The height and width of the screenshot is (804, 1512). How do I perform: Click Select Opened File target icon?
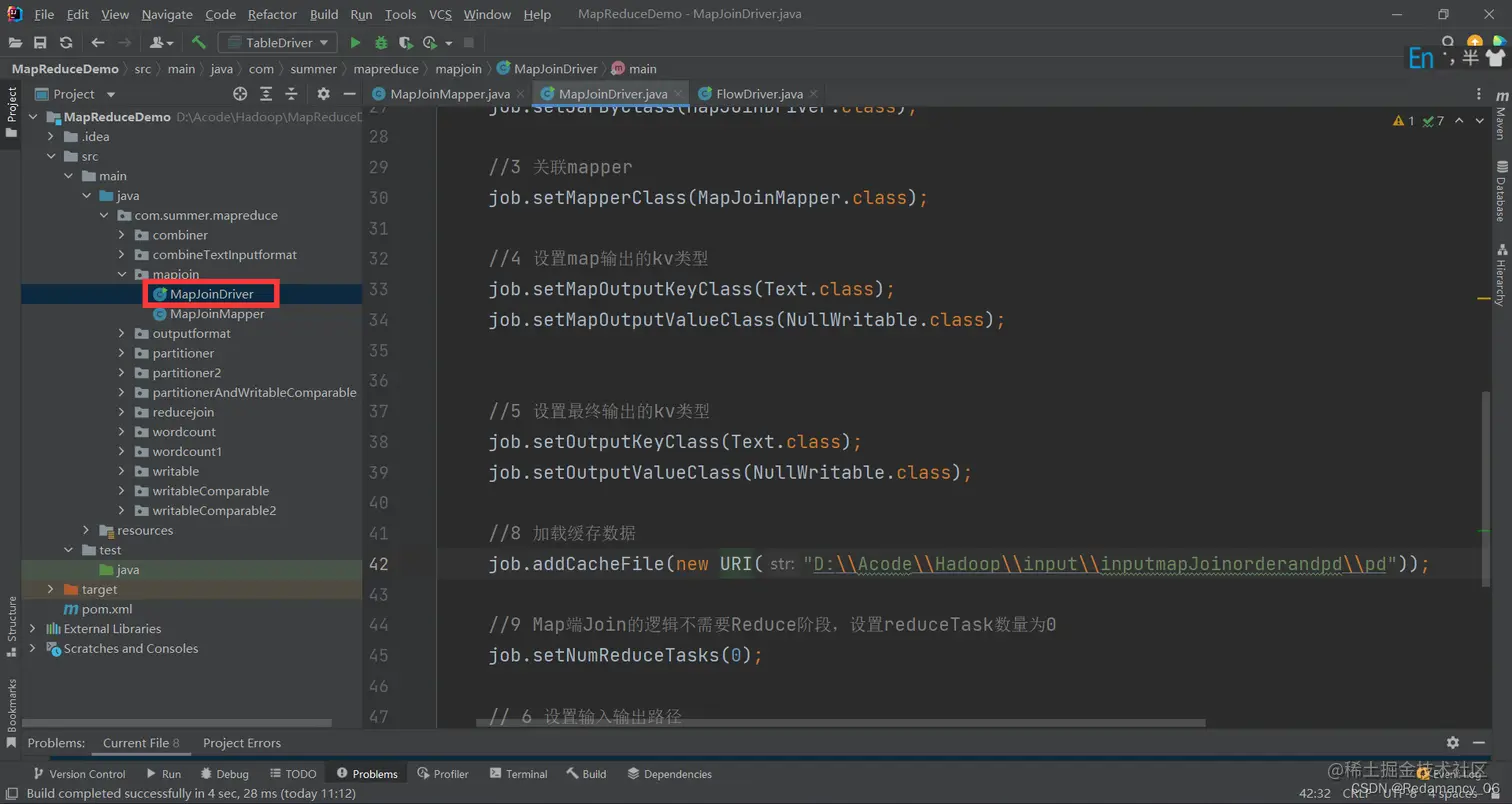[240, 94]
